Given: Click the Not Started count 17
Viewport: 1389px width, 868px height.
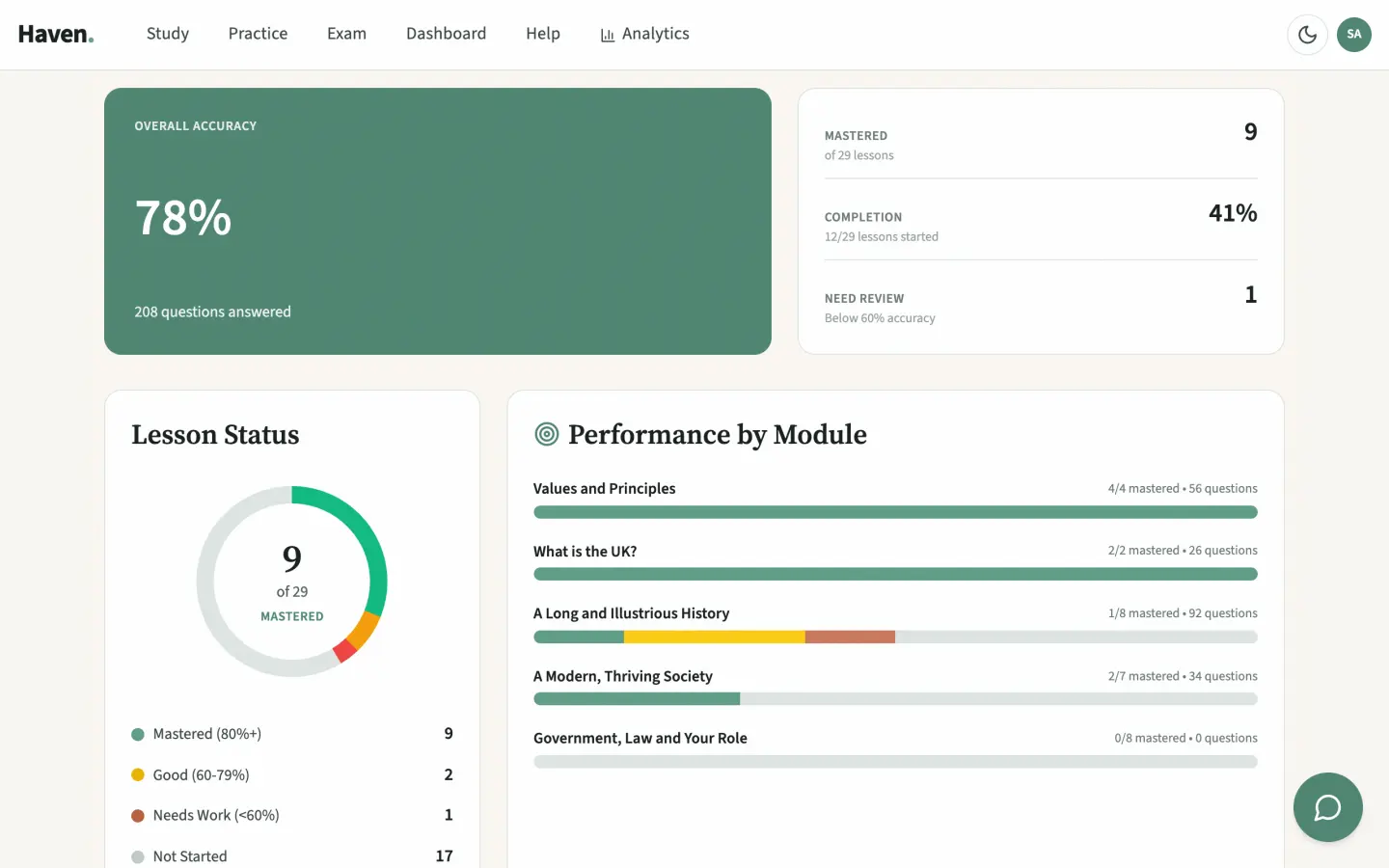Looking at the screenshot, I should click(444, 856).
